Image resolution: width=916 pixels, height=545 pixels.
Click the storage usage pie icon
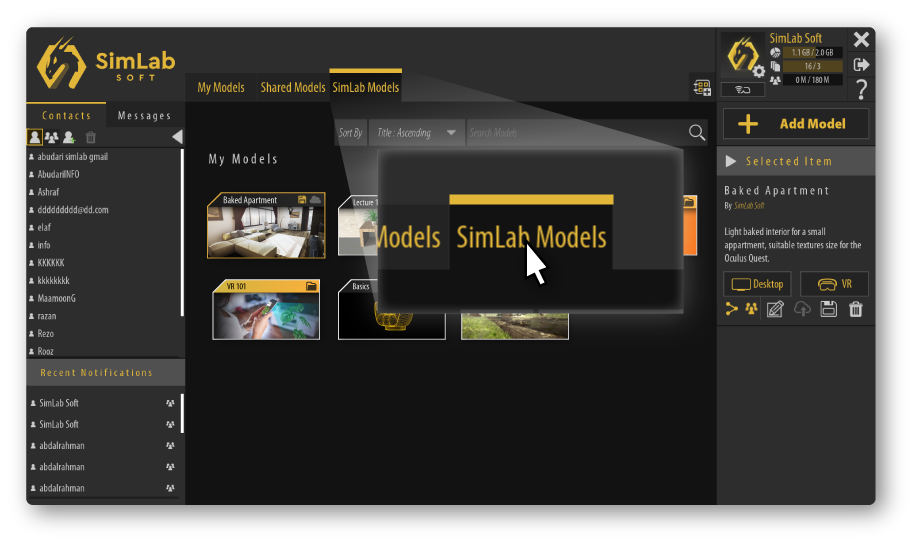(x=775, y=53)
